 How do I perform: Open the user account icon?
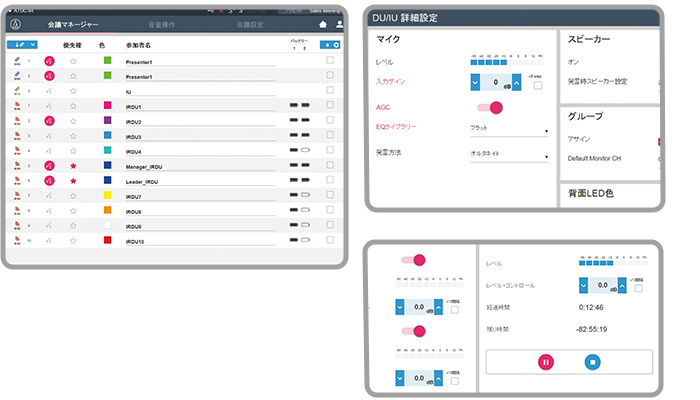(x=339, y=25)
